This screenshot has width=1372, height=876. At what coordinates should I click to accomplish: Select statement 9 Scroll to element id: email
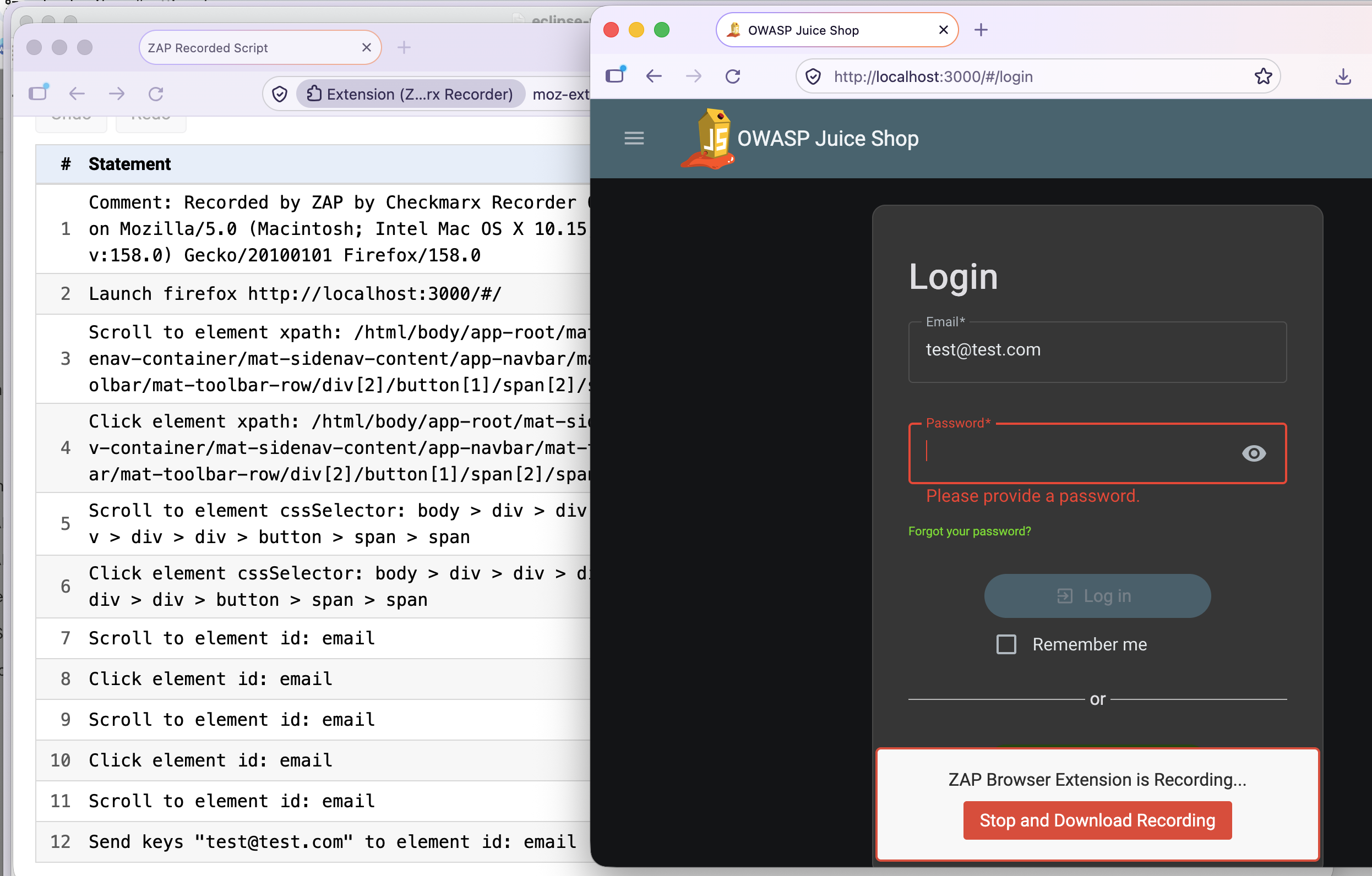tap(313, 720)
